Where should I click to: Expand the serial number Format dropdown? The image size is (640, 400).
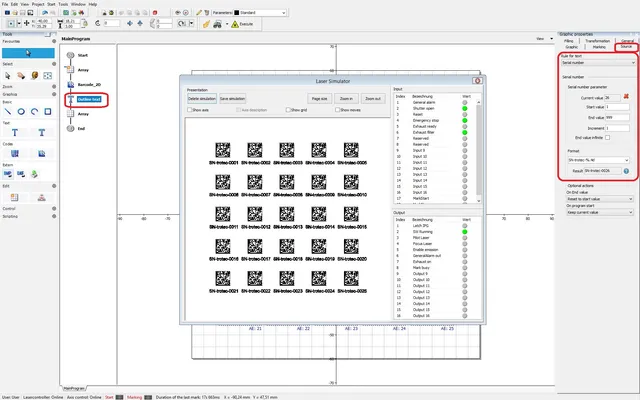coord(597,159)
